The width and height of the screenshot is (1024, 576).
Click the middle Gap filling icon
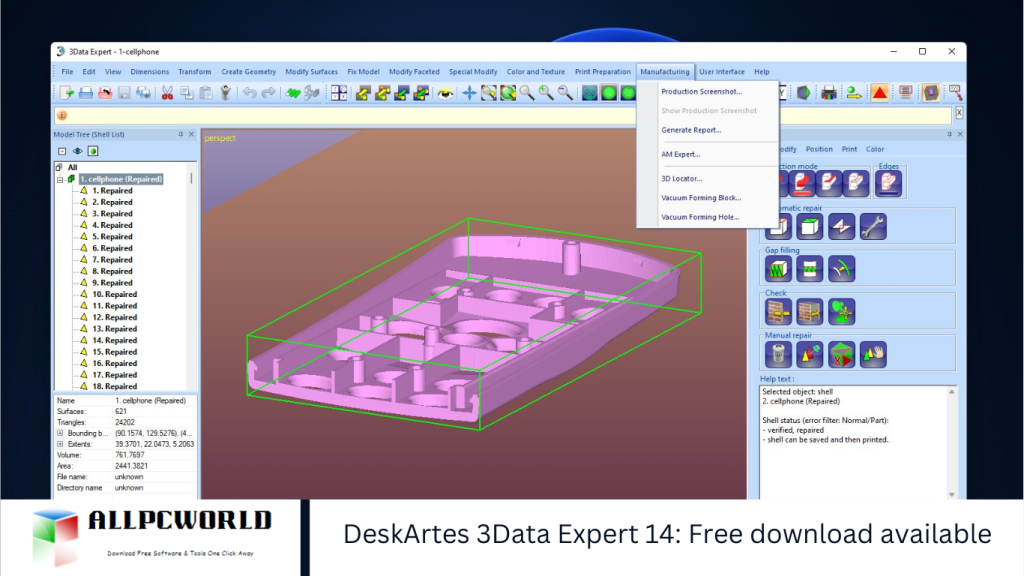click(x=810, y=269)
